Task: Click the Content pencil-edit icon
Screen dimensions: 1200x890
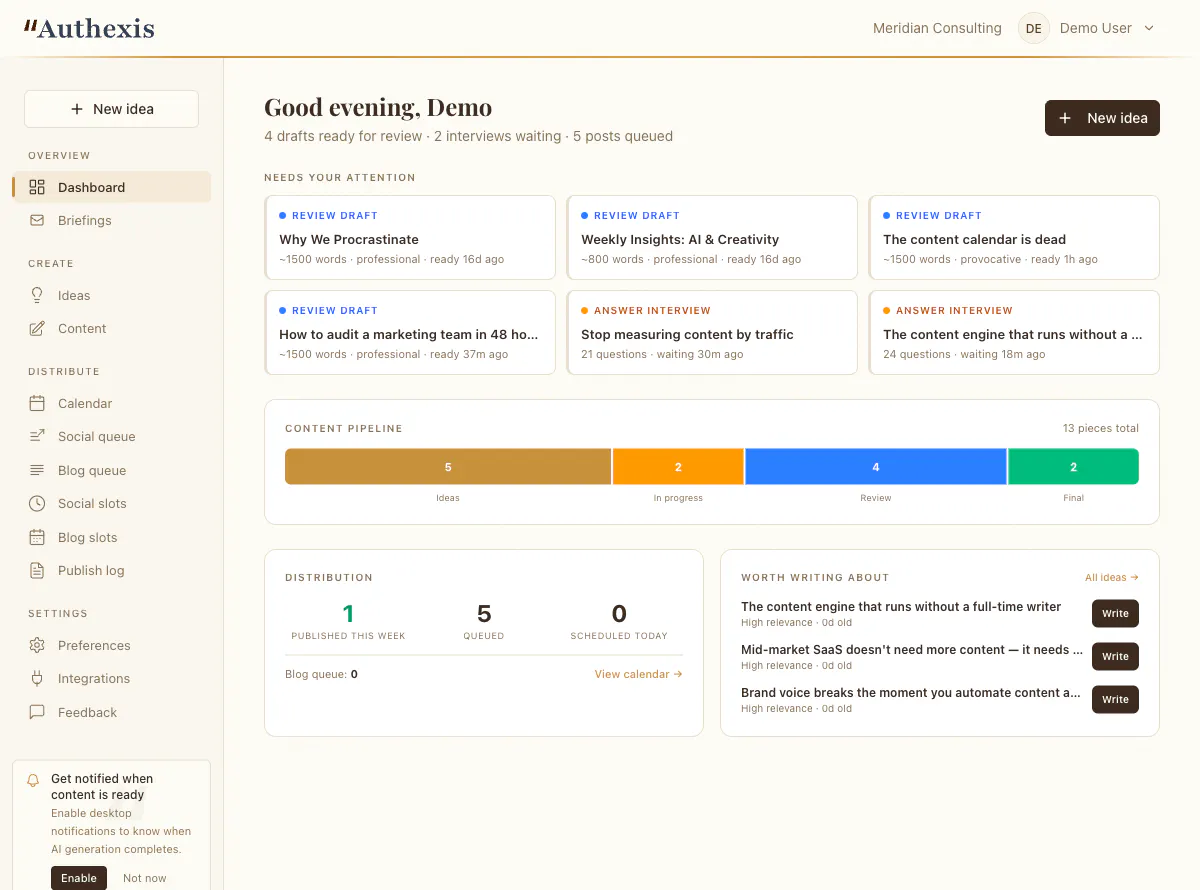Action: (x=37, y=328)
